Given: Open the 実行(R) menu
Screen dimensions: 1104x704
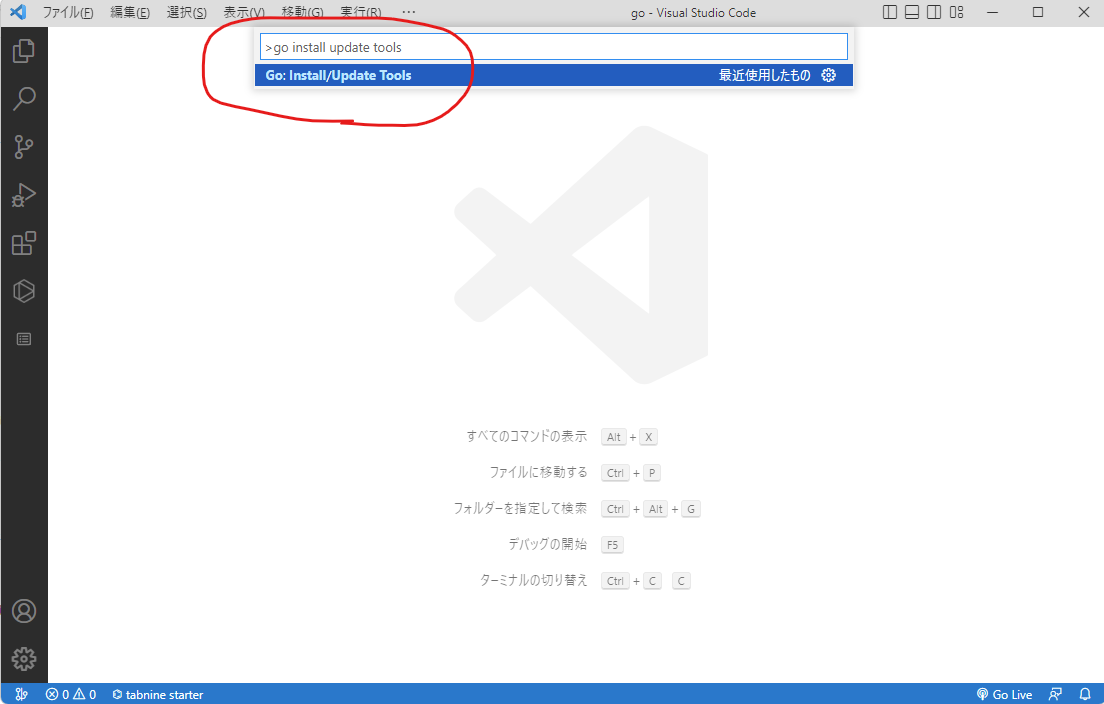Looking at the screenshot, I should (360, 12).
